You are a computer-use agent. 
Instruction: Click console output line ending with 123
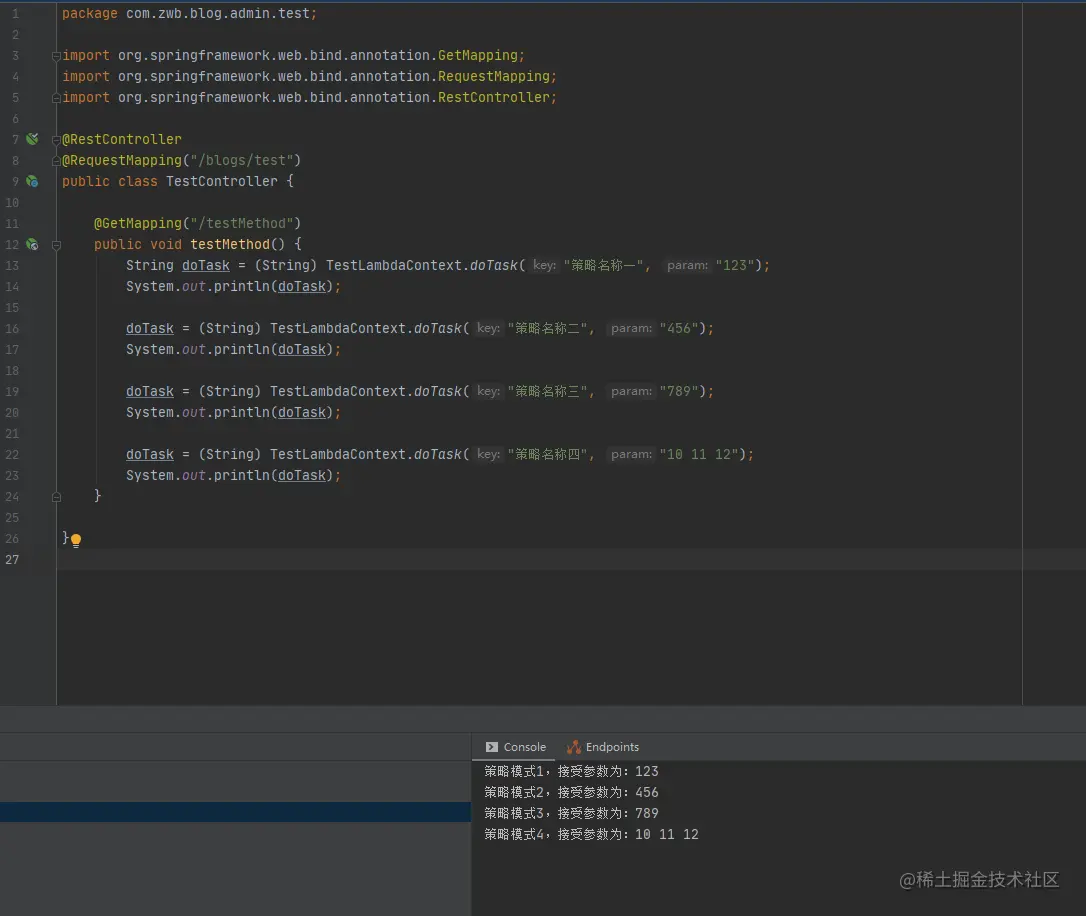pyautogui.click(x=571, y=771)
